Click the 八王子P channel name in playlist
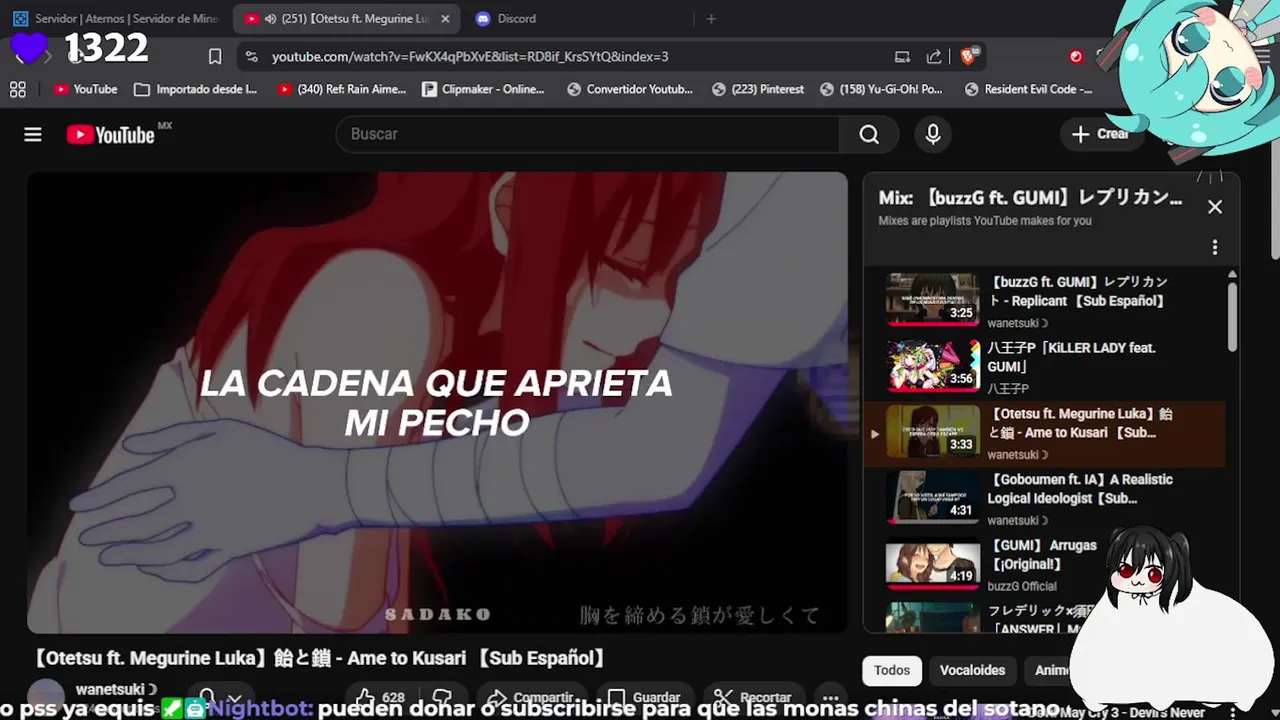 (1008, 388)
